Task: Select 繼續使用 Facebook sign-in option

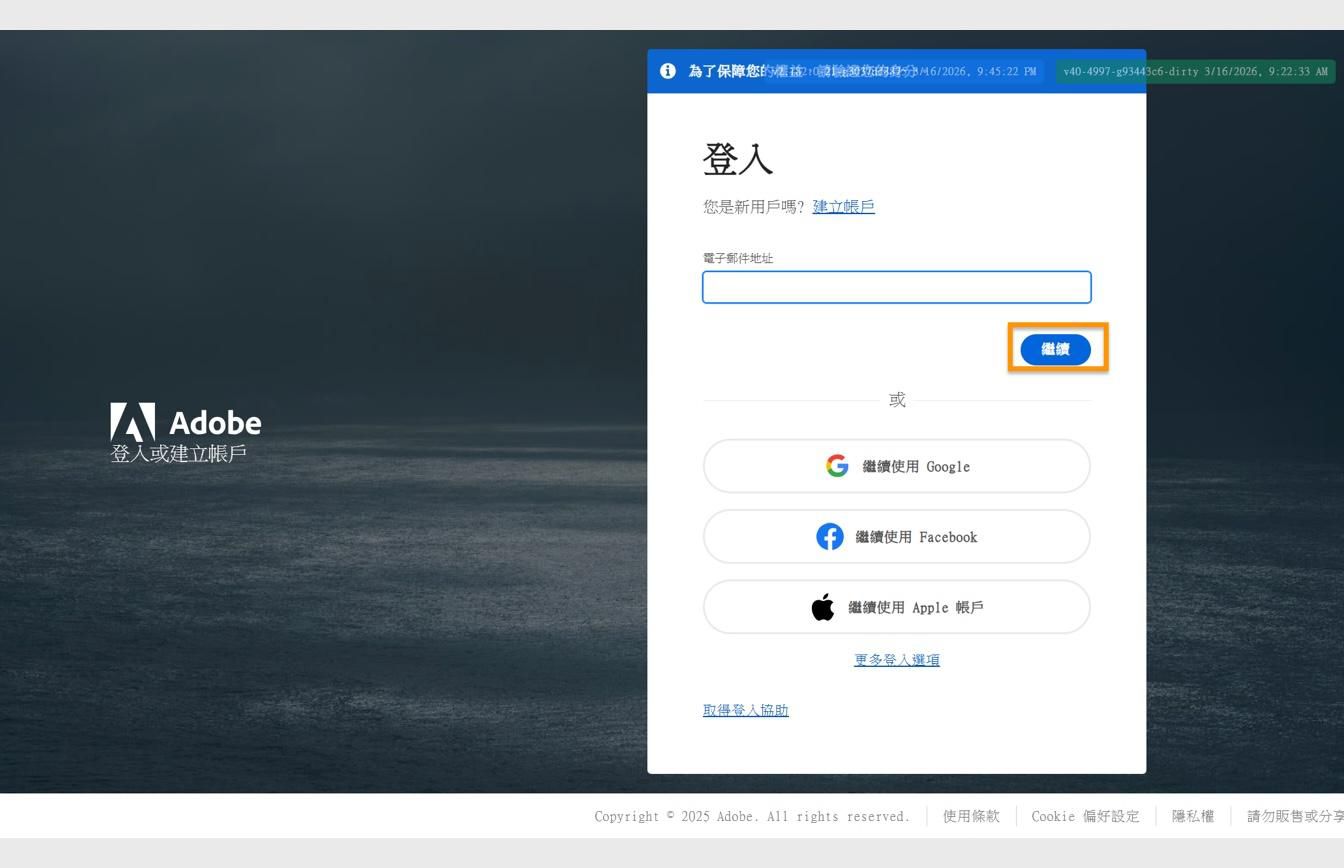Action: [x=896, y=536]
